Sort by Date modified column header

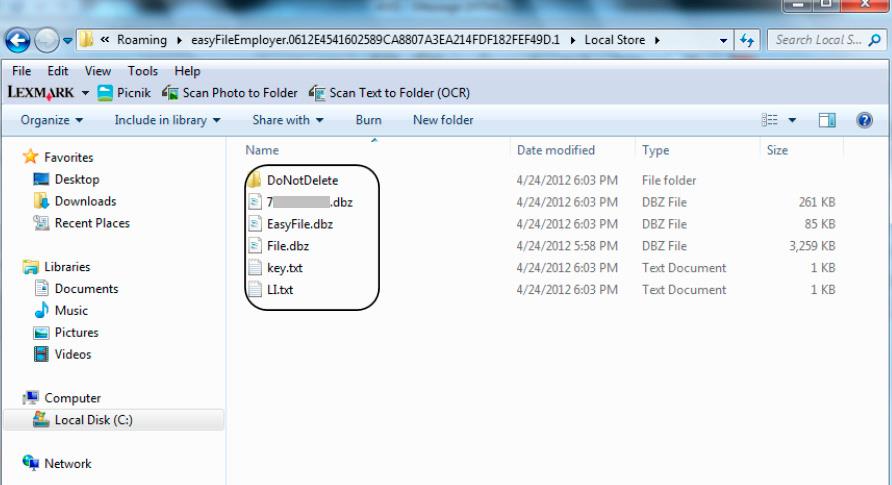pyautogui.click(x=556, y=151)
